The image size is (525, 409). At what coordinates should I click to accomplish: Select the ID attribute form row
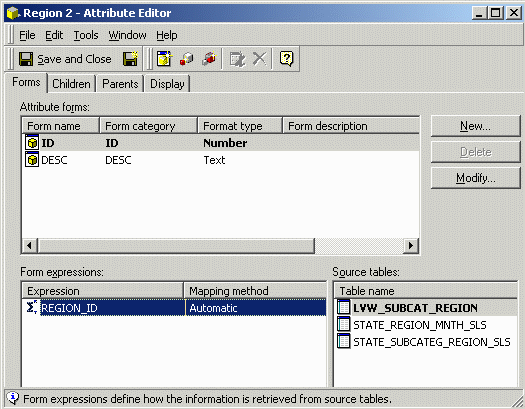pos(220,143)
